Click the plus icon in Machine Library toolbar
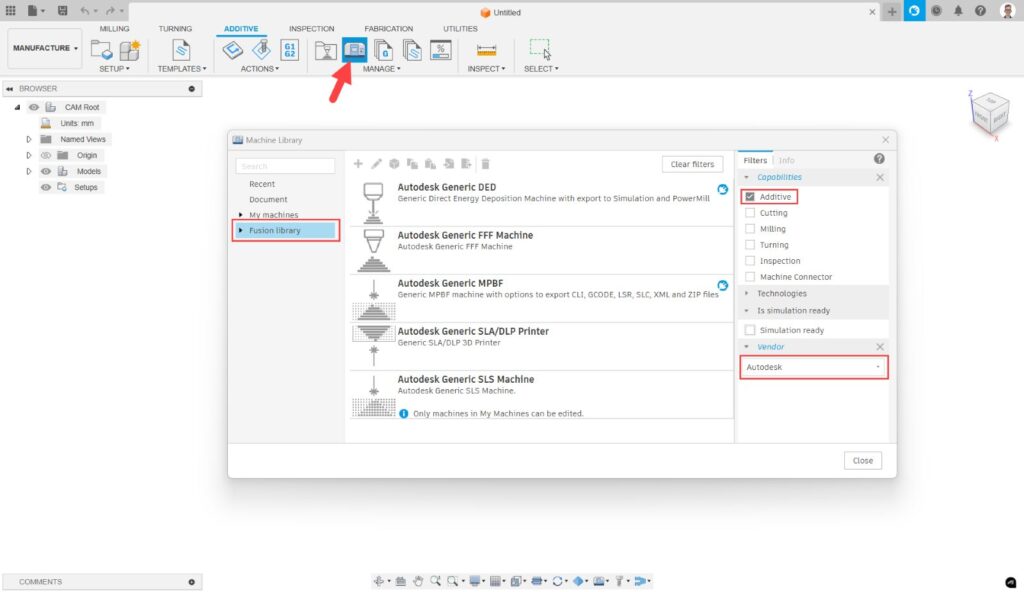 (358, 164)
